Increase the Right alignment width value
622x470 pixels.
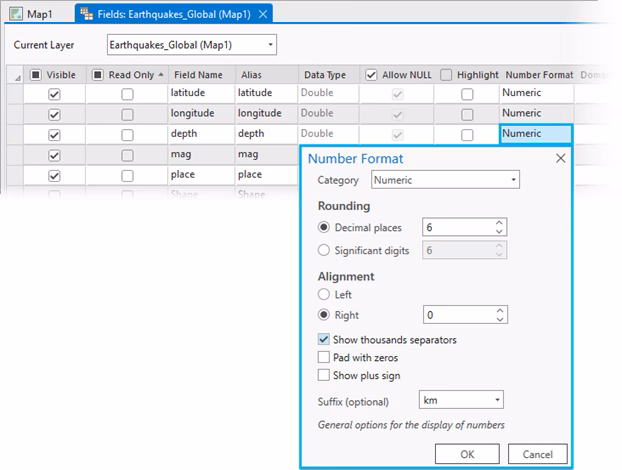[500, 311]
